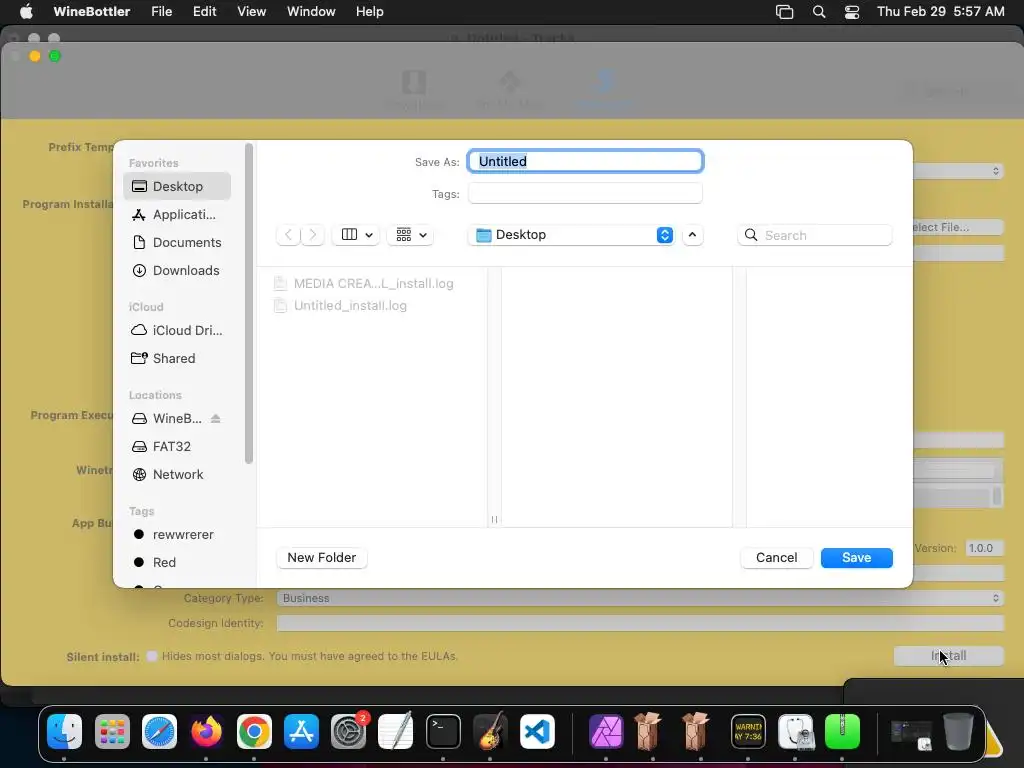Launch Safari from the Dock
1024x768 pixels.
click(x=159, y=731)
